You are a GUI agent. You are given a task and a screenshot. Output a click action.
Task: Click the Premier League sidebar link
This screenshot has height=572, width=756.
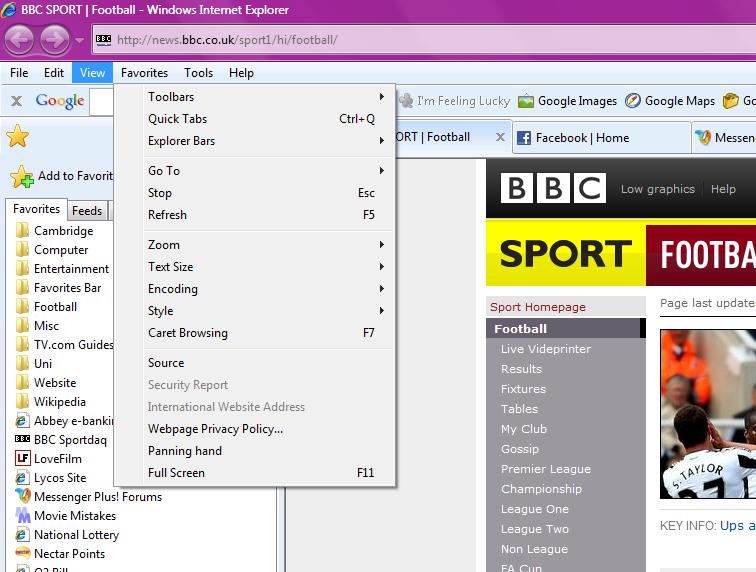(x=545, y=469)
